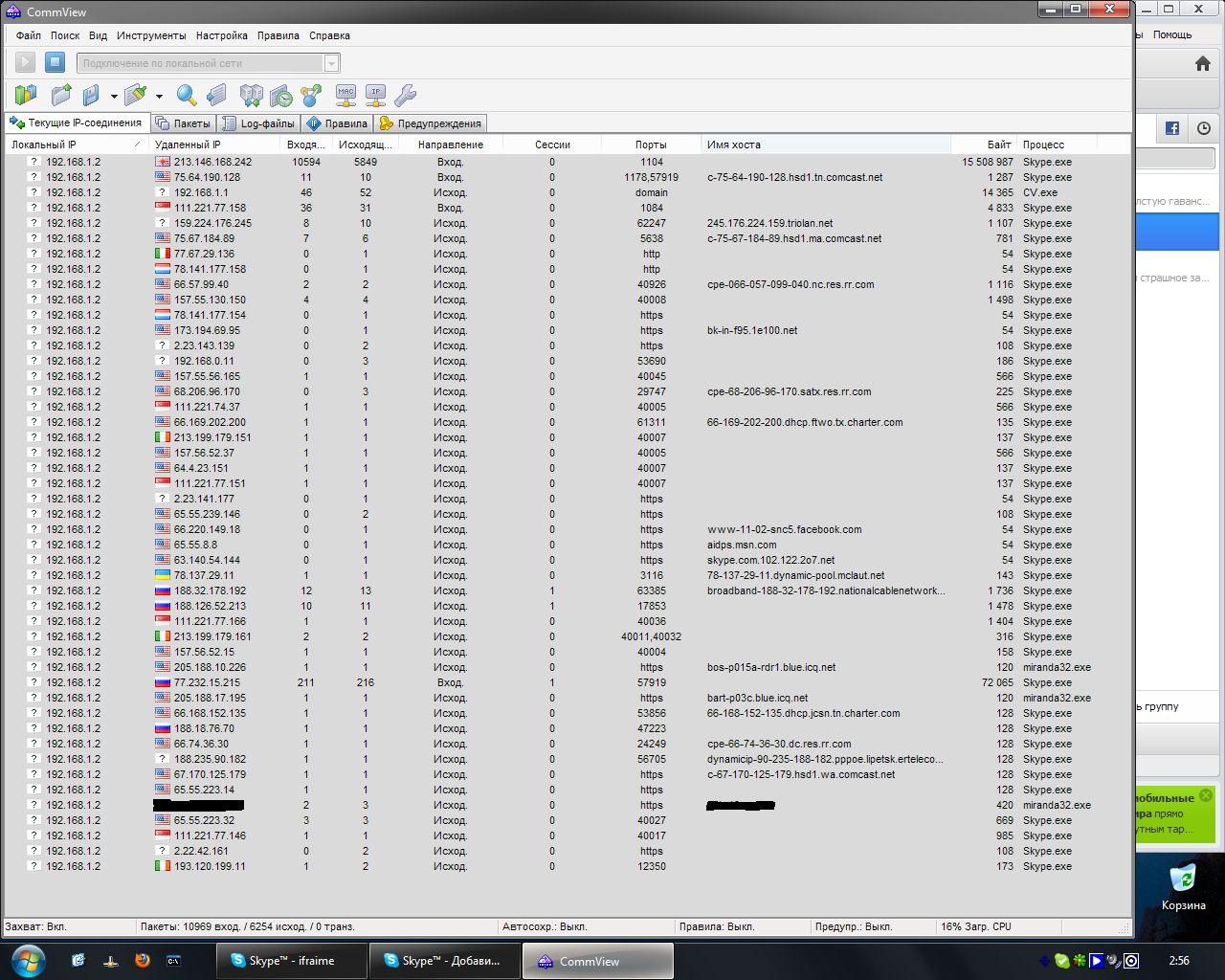Click the magnifying glass Search icon

pyautogui.click(x=187, y=95)
